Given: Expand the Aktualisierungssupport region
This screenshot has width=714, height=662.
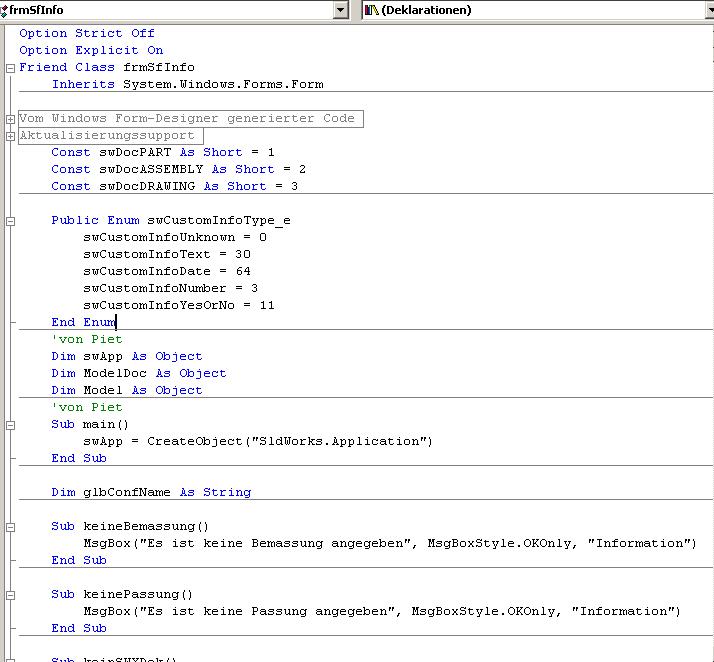Looking at the screenshot, I should pyautogui.click(x=10, y=136).
